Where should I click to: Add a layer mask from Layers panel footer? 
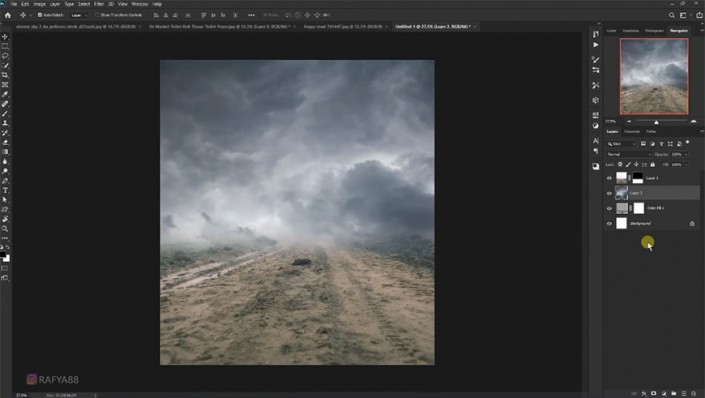click(x=654, y=394)
